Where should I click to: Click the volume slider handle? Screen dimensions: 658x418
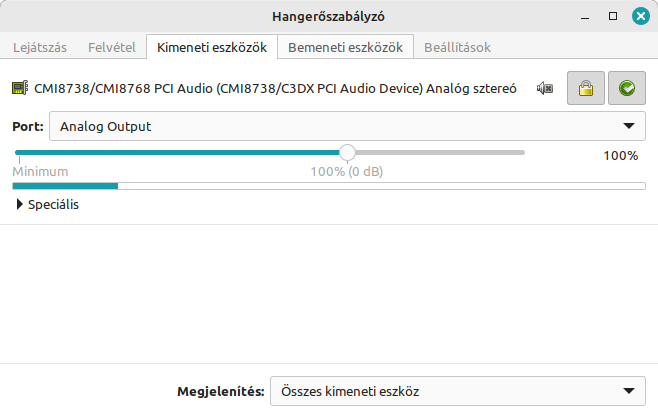[347, 153]
